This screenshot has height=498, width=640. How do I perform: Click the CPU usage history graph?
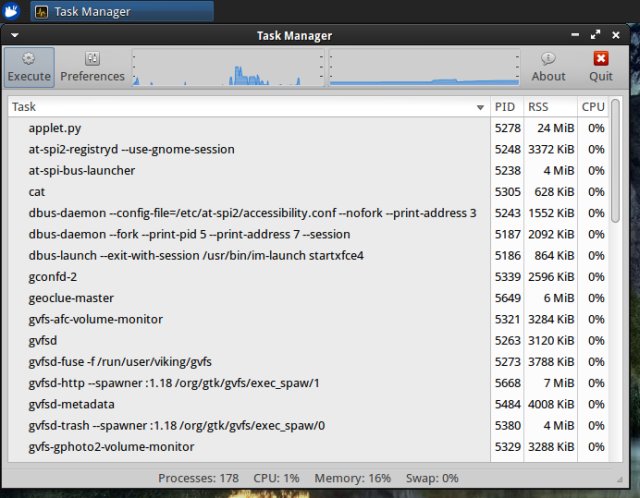(x=228, y=68)
